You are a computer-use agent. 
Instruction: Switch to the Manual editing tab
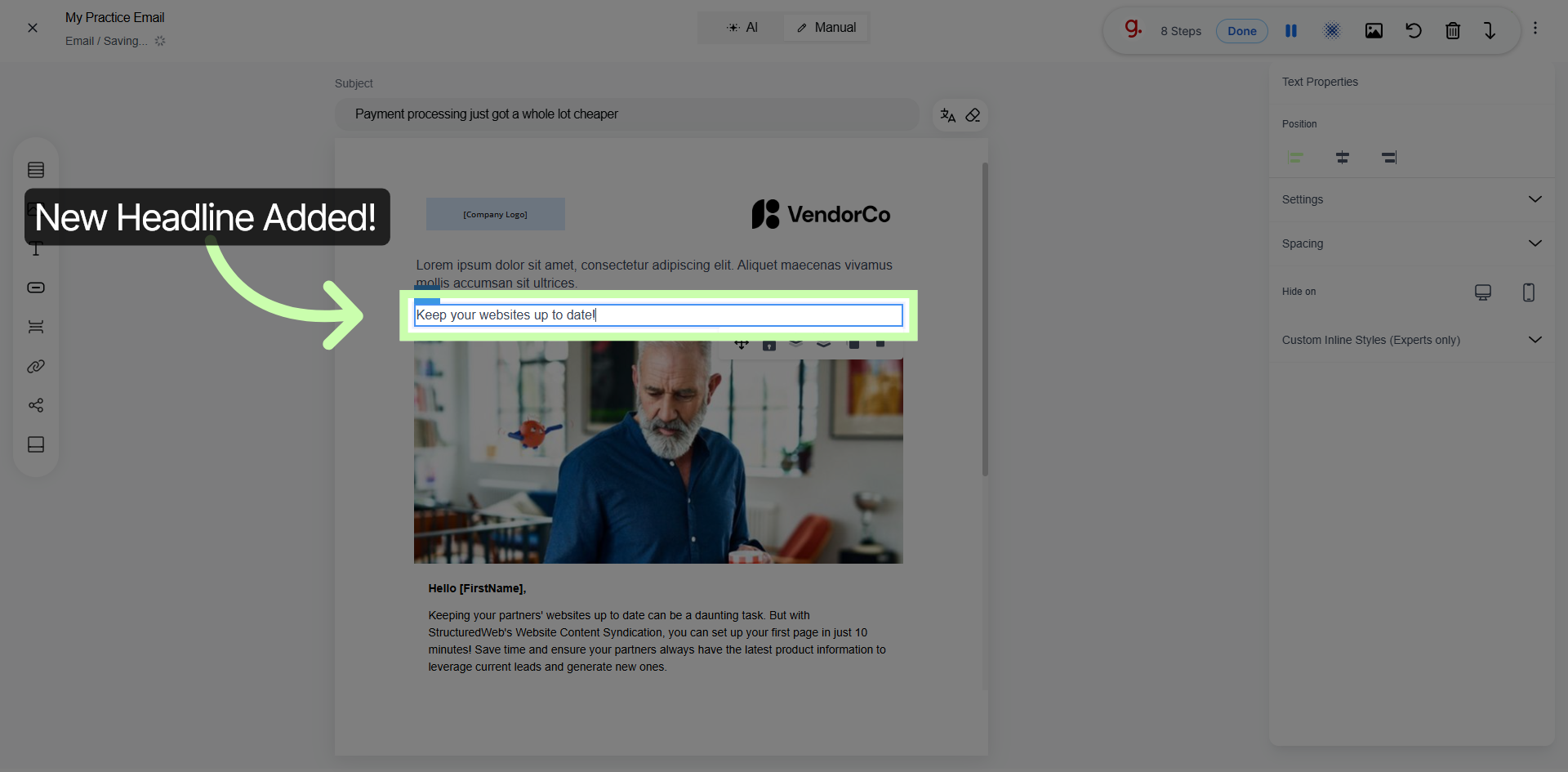pos(826,28)
